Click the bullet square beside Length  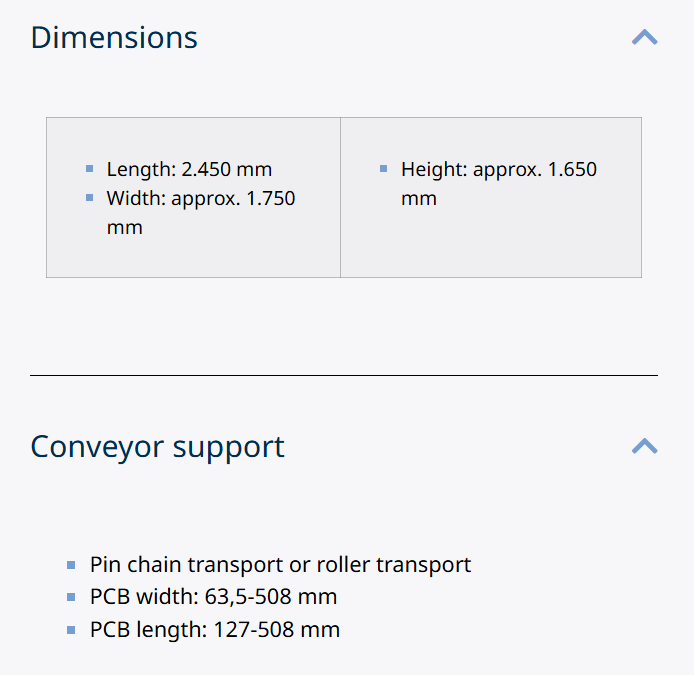90,169
